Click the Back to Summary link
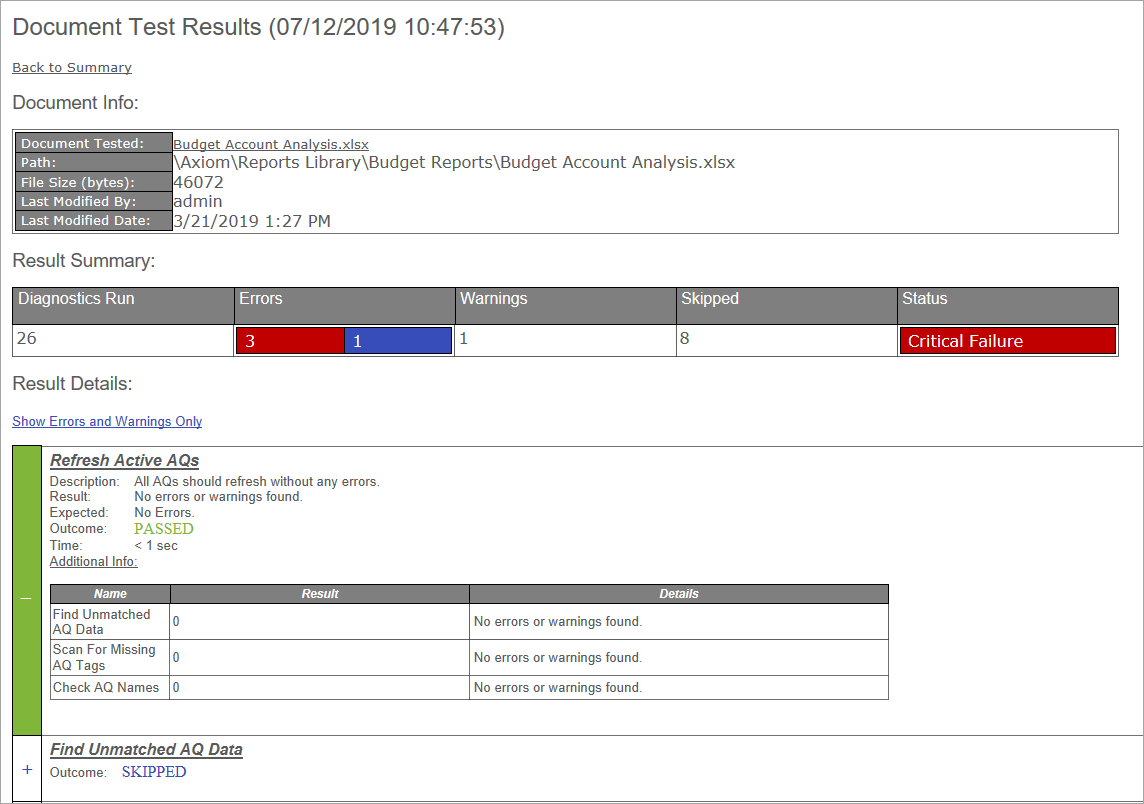Image resolution: width=1144 pixels, height=804 pixels. pos(72,68)
